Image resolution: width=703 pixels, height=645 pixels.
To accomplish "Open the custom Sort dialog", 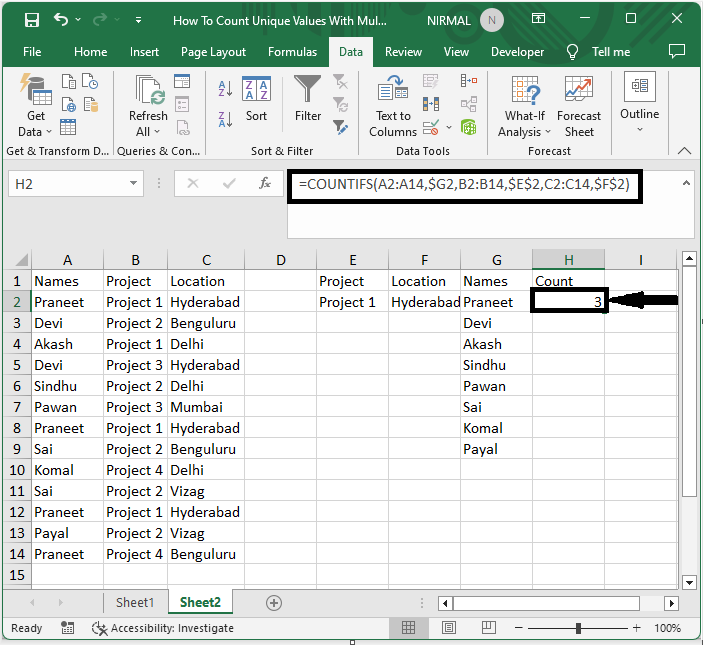I will click(256, 100).
